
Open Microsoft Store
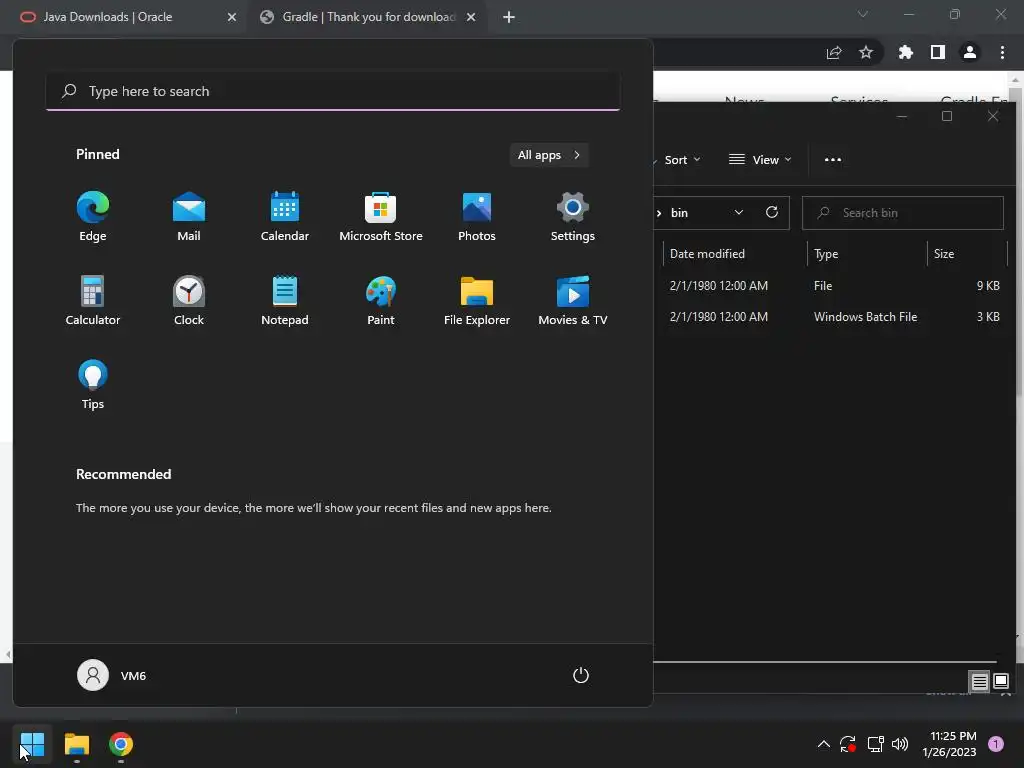(x=381, y=217)
